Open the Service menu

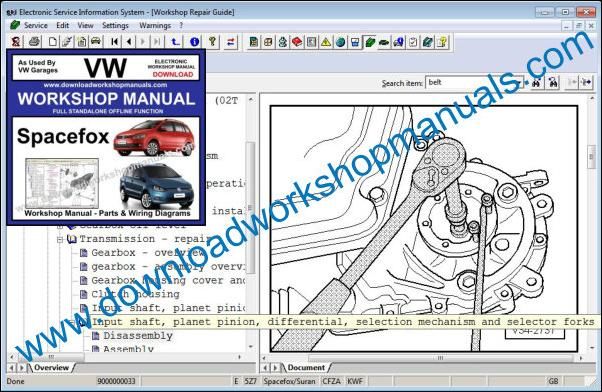(36, 25)
